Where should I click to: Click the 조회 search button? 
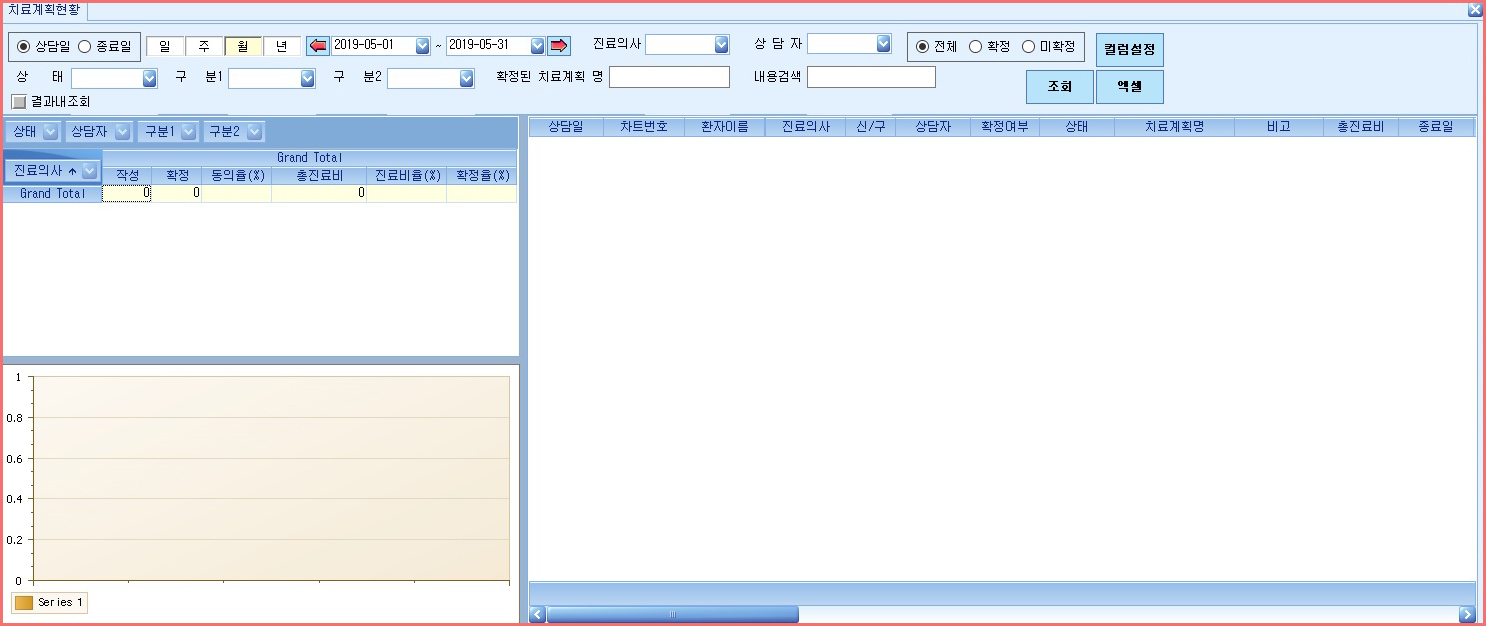[x=1060, y=87]
